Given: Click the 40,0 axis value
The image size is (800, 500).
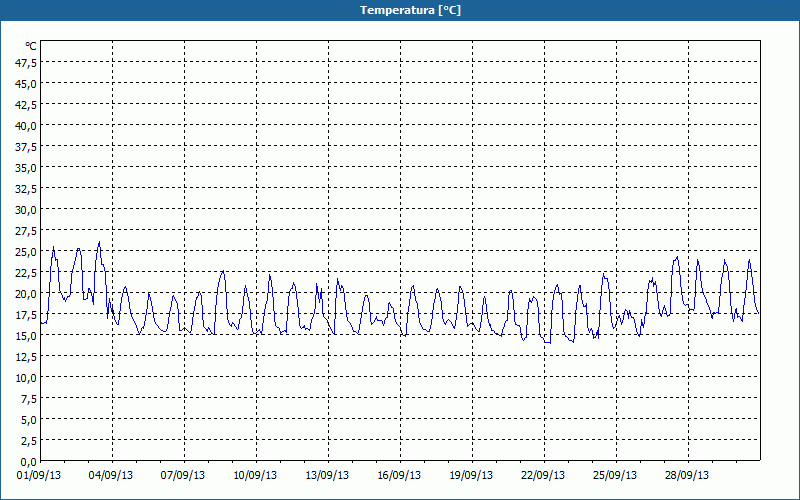Looking at the screenshot, I should tap(26, 126).
